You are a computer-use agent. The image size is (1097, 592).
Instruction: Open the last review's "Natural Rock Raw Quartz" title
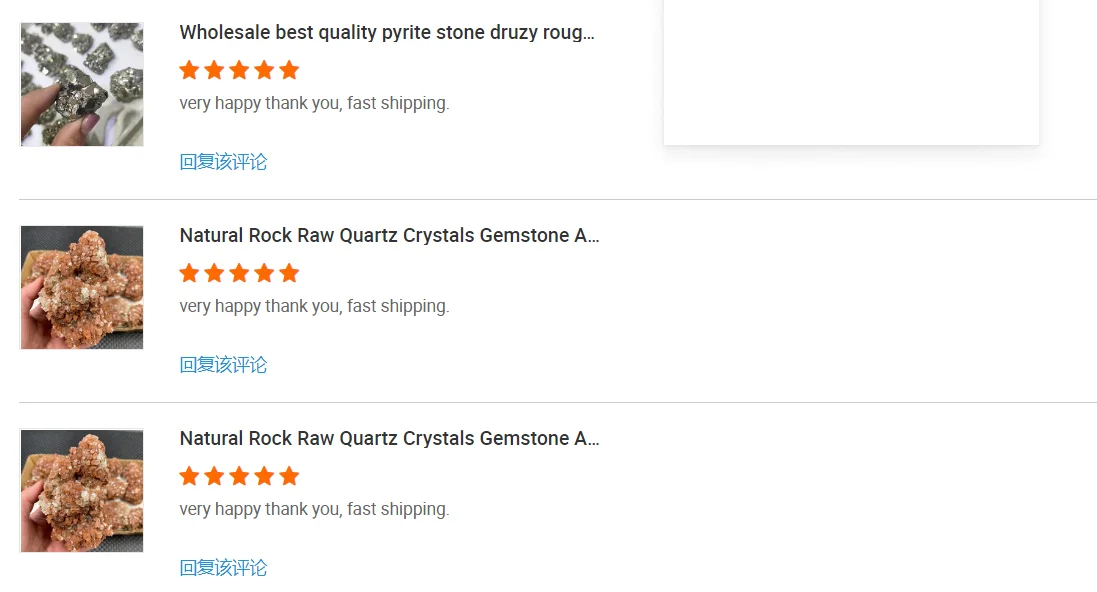389,439
